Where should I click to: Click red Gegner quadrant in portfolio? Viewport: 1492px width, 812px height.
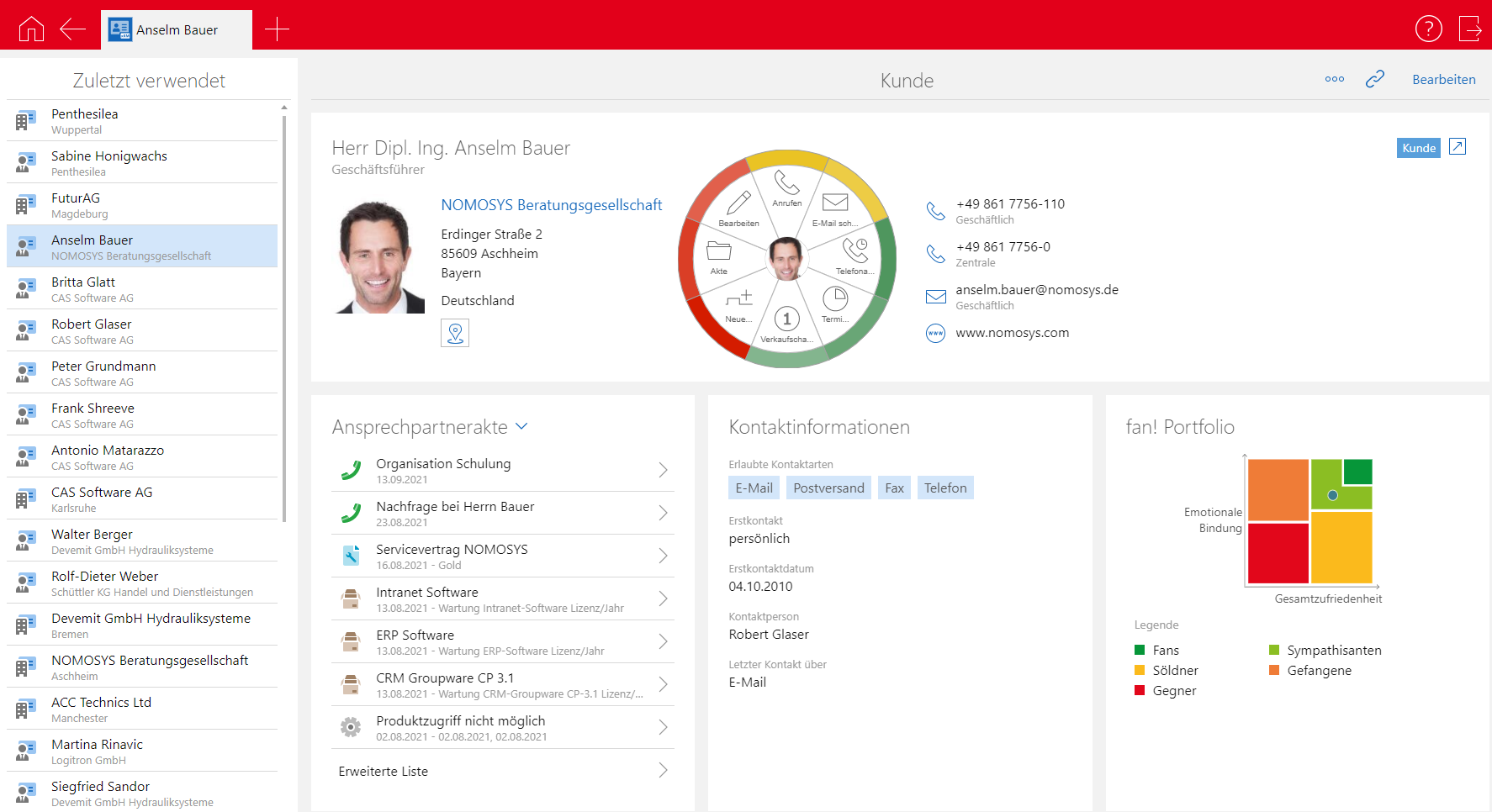(1278, 553)
